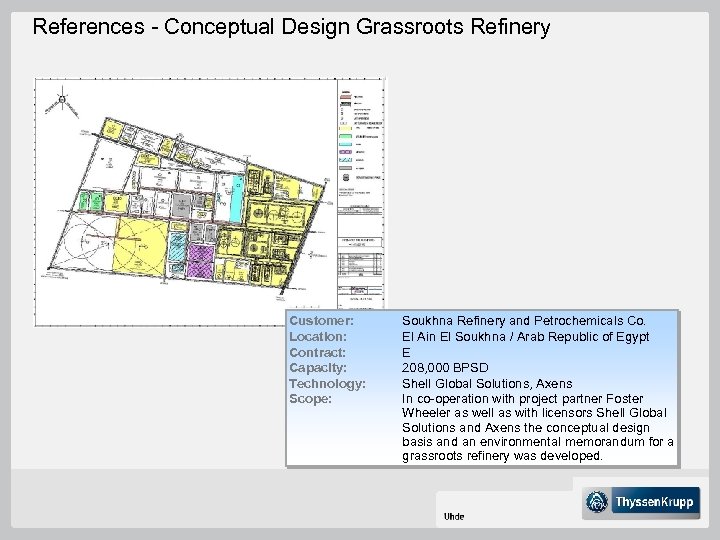Image resolution: width=720 pixels, height=540 pixels.
Task: Click the 'Uhde' label in the footer
Action: pos(453,516)
